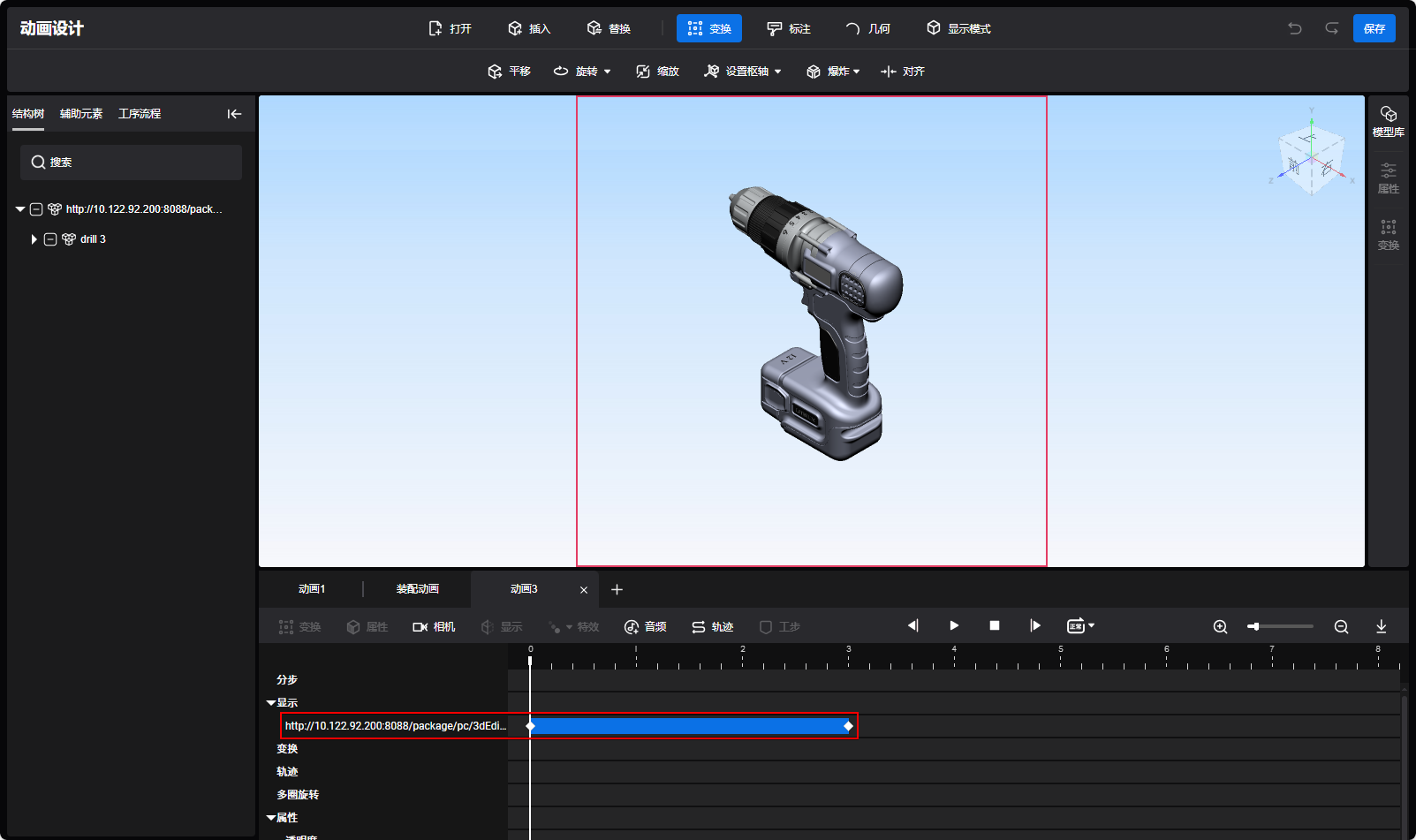
Task: Switch to the 工序流程 tab
Action: 140,114
